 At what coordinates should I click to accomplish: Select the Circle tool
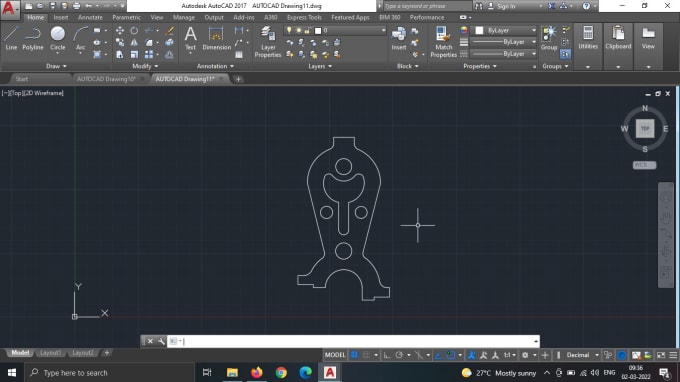pyautogui.click(x=57, y=39)
